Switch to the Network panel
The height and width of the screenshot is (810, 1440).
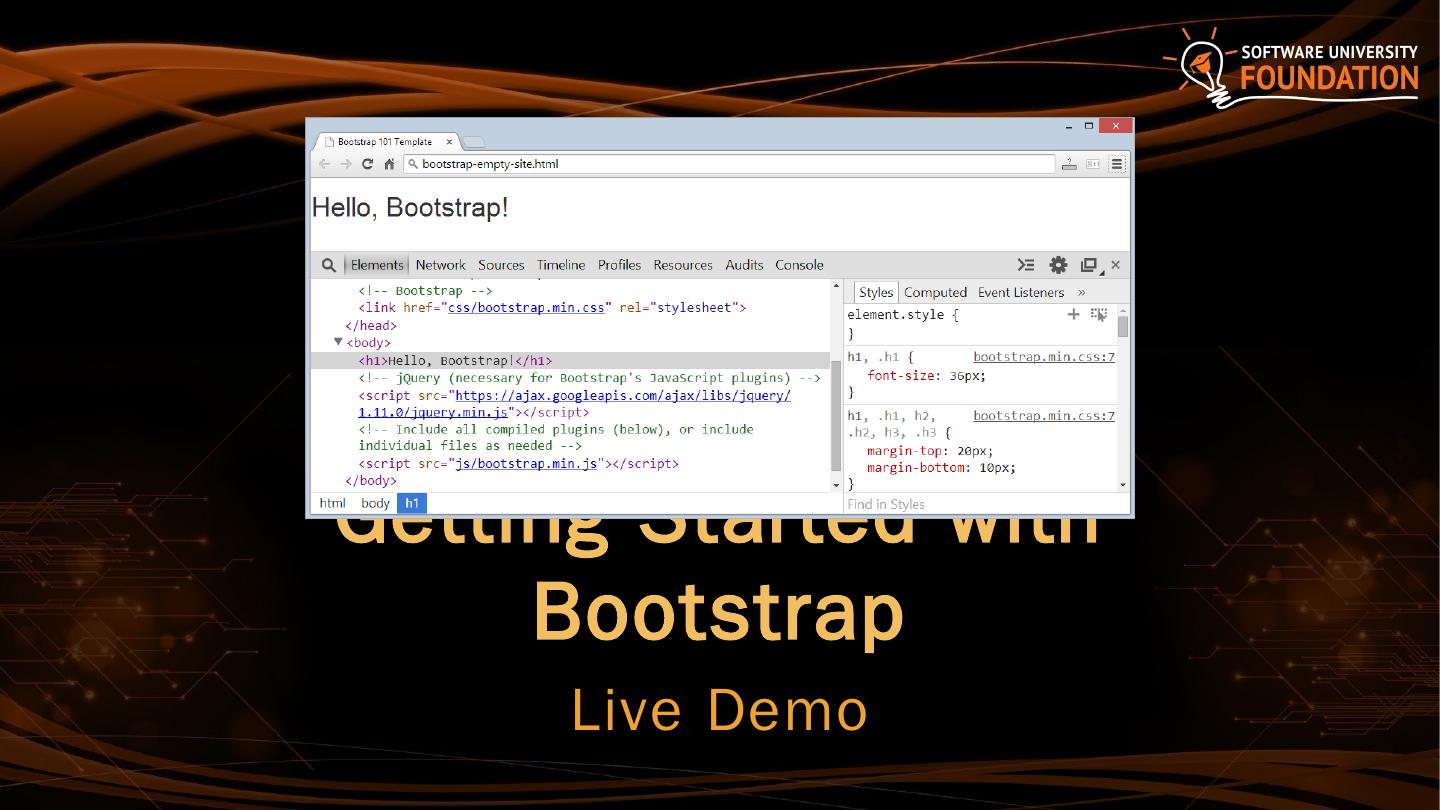click(440, 265)
